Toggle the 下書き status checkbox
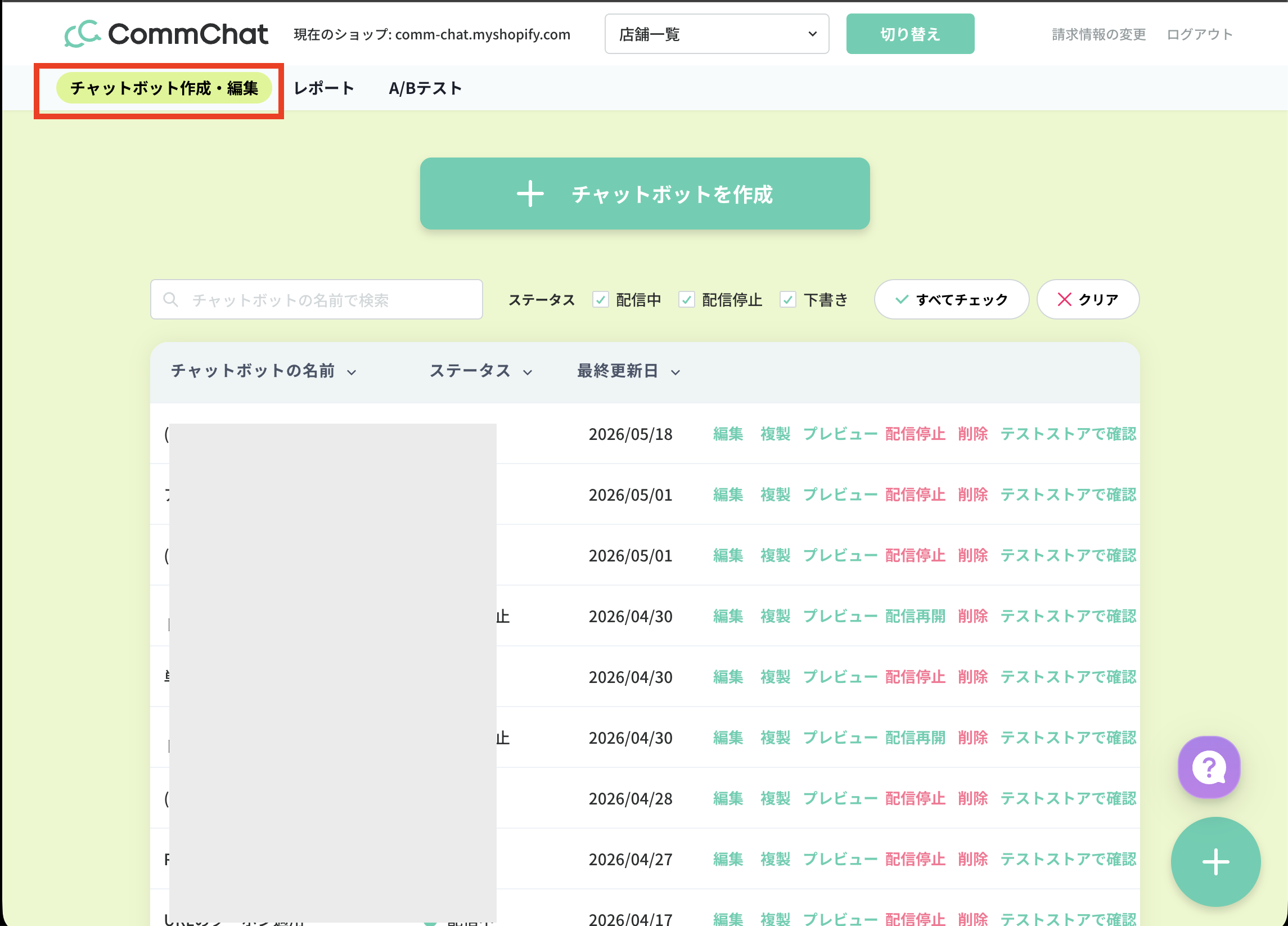 tap(787, 299)
